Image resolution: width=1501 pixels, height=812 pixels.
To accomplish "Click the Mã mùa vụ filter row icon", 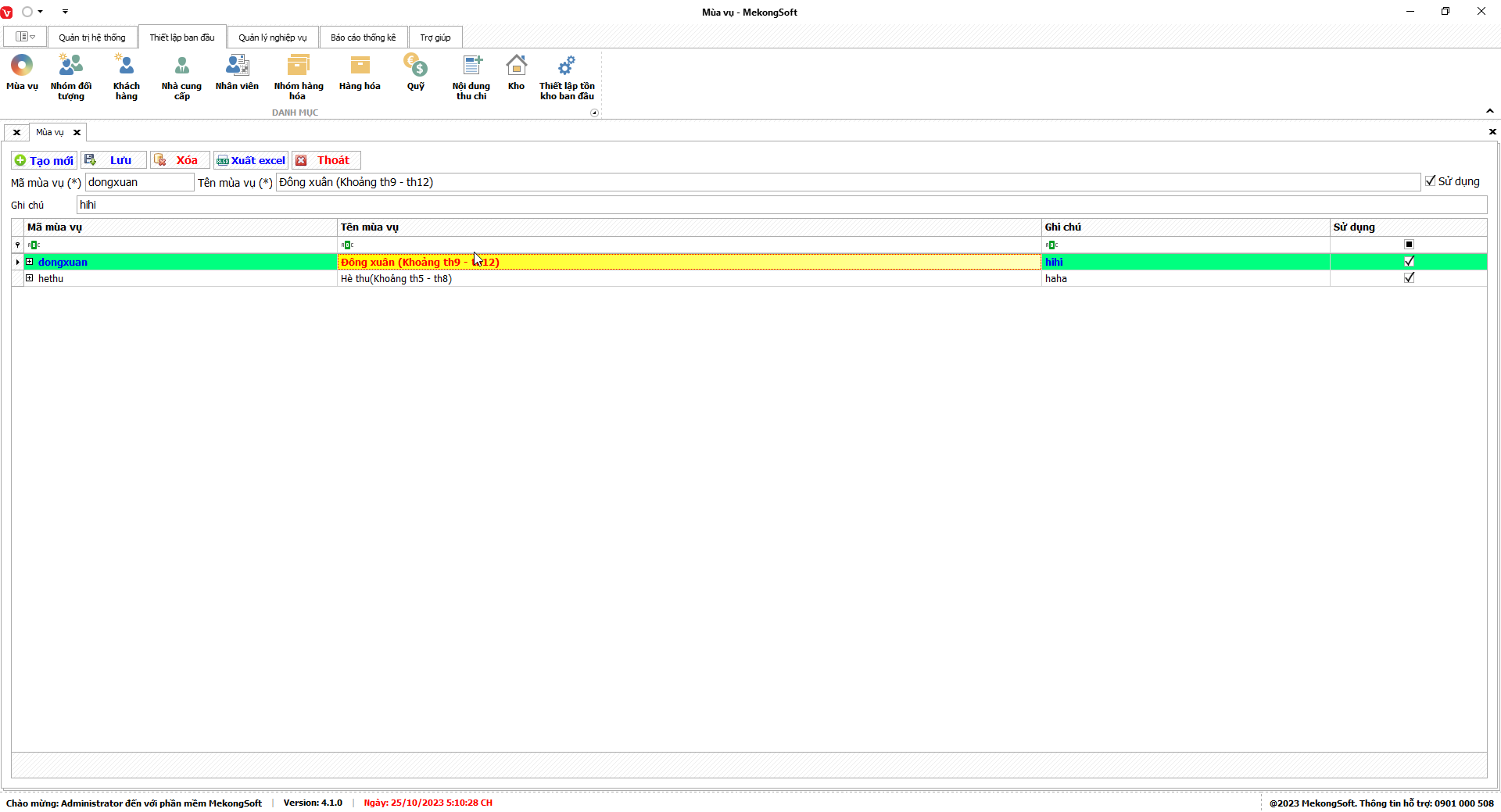I will tap(34, 245).
